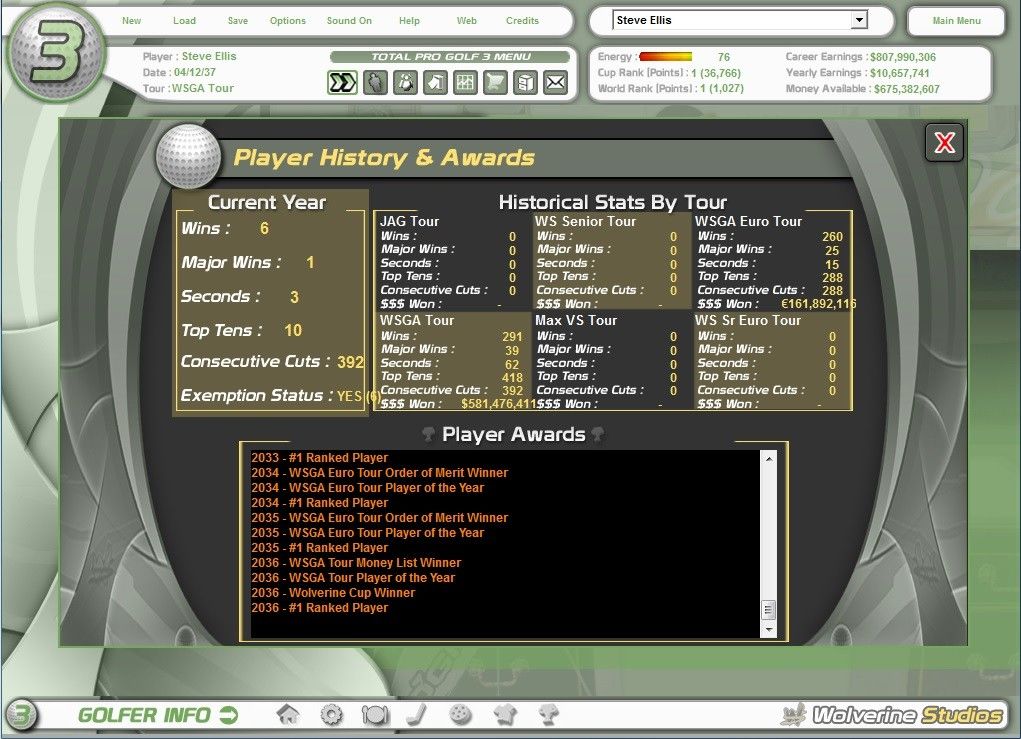Close the Player History & Awards window
Viewport: 1021px width, 739px height.
(x=944, y=143)
